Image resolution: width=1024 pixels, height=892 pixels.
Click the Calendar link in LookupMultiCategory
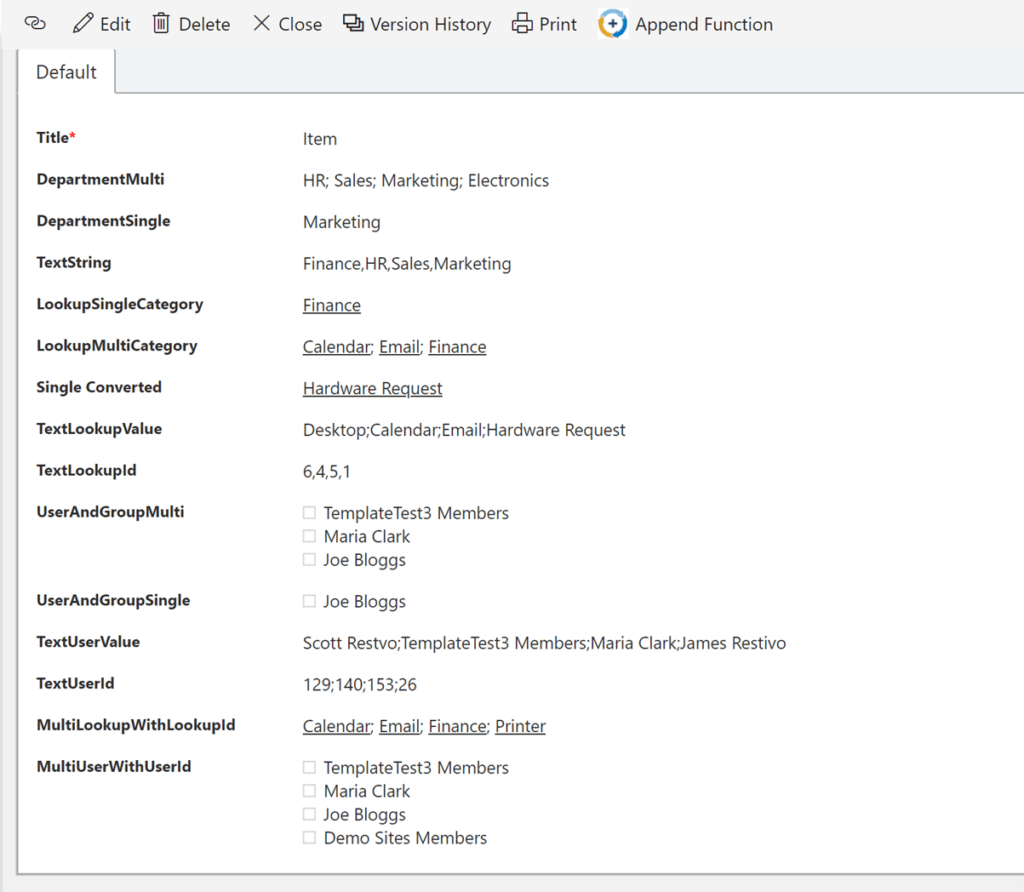(336, 347)
